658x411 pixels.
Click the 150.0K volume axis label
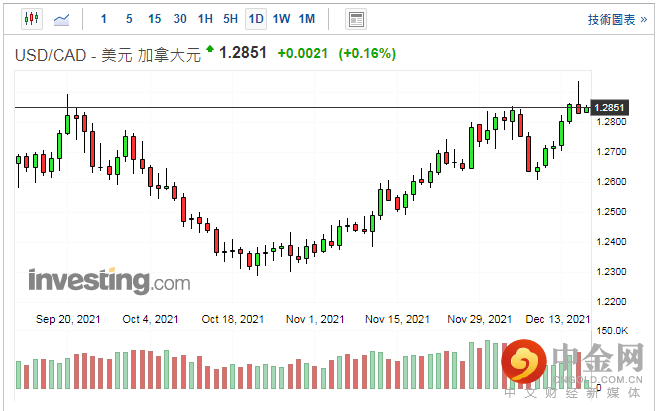tap(612, 331)
